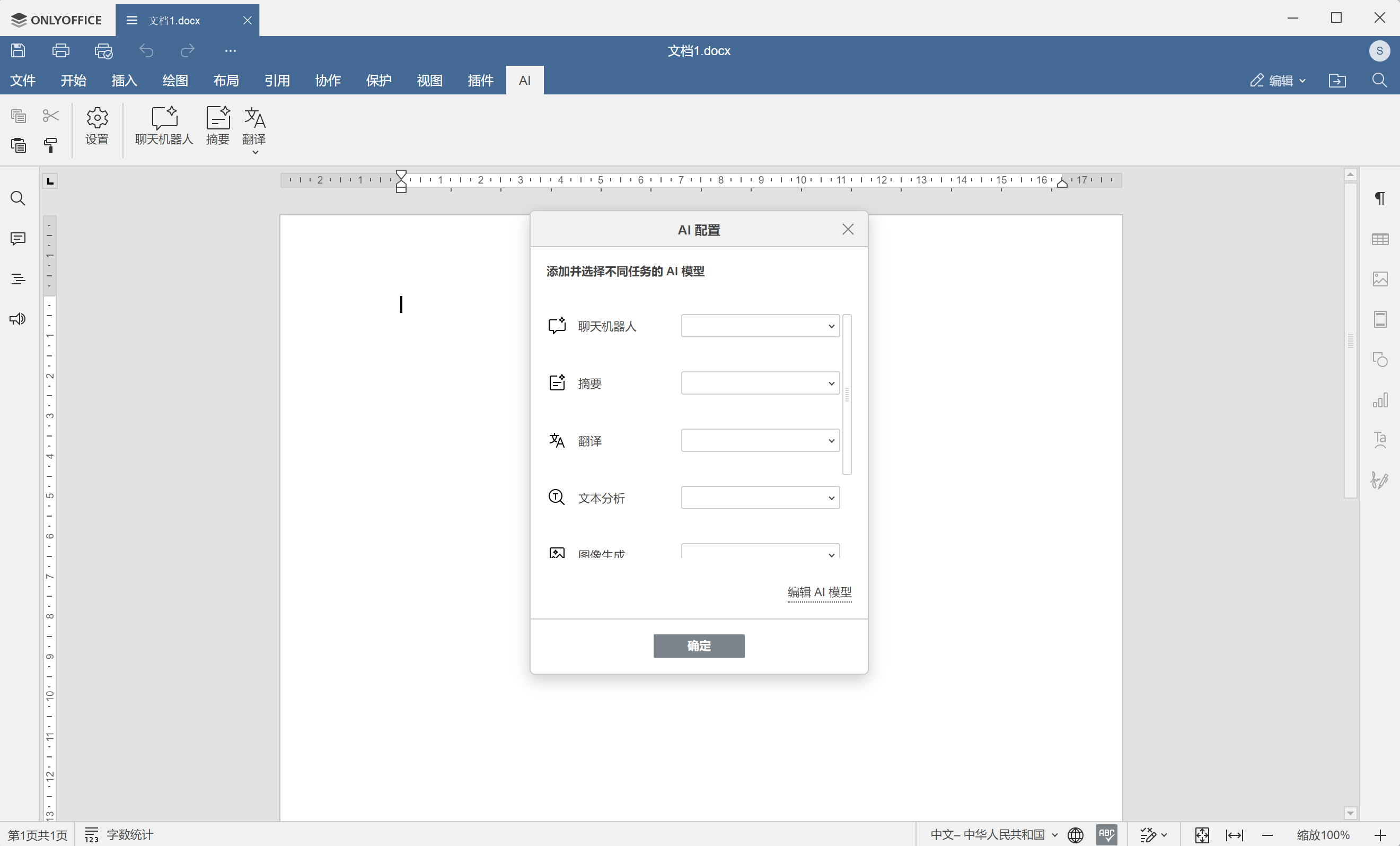Expand the 聊天机器人 model dropdown in the dialog
The height and width of the screenshot is (846, 1400).
[760, 326]
